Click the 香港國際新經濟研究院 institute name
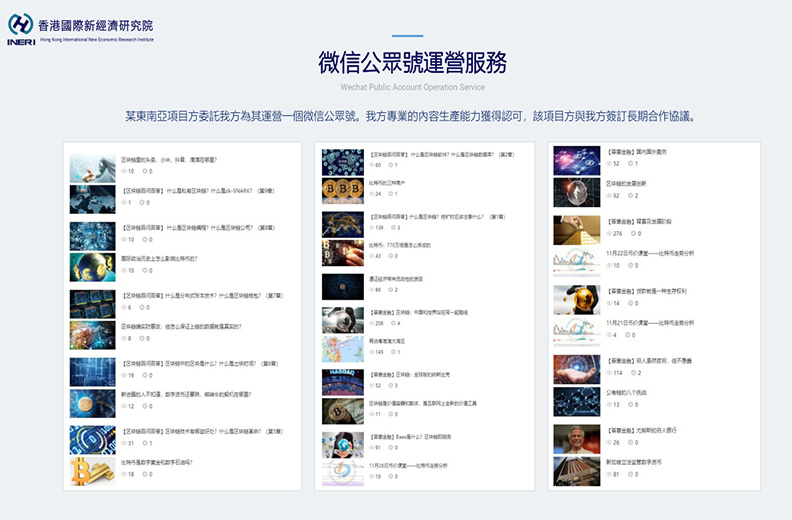Screen dimensions: 792x520 (97, 24)
